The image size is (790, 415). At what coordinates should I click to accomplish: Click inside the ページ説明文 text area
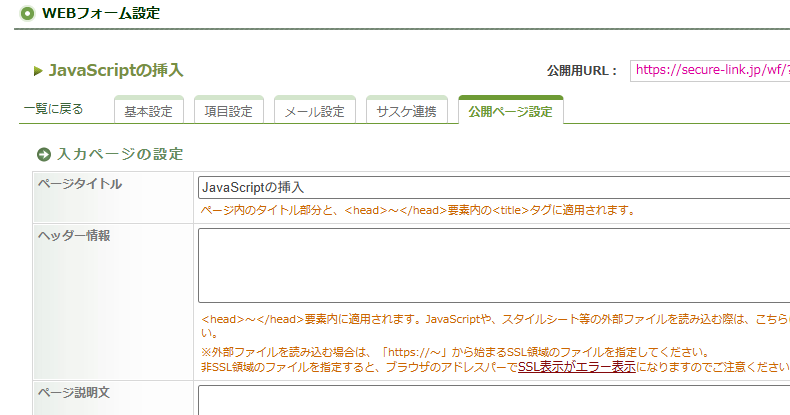(494, 400)
